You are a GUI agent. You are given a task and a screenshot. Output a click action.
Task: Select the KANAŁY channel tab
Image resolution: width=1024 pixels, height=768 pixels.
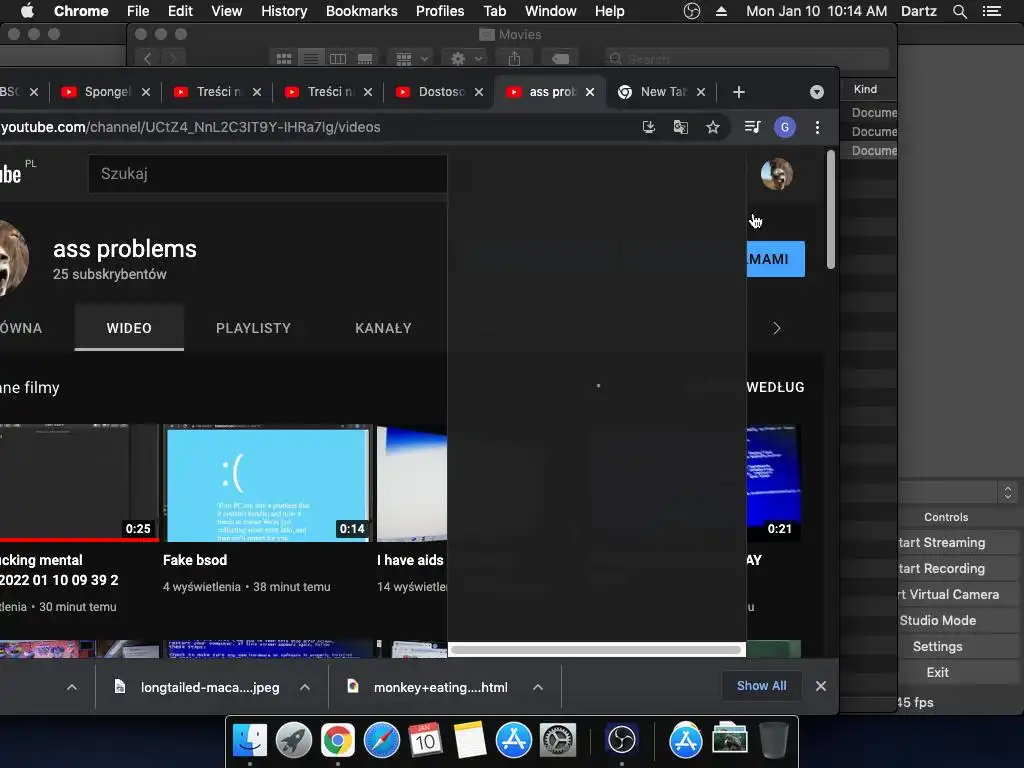383,328
